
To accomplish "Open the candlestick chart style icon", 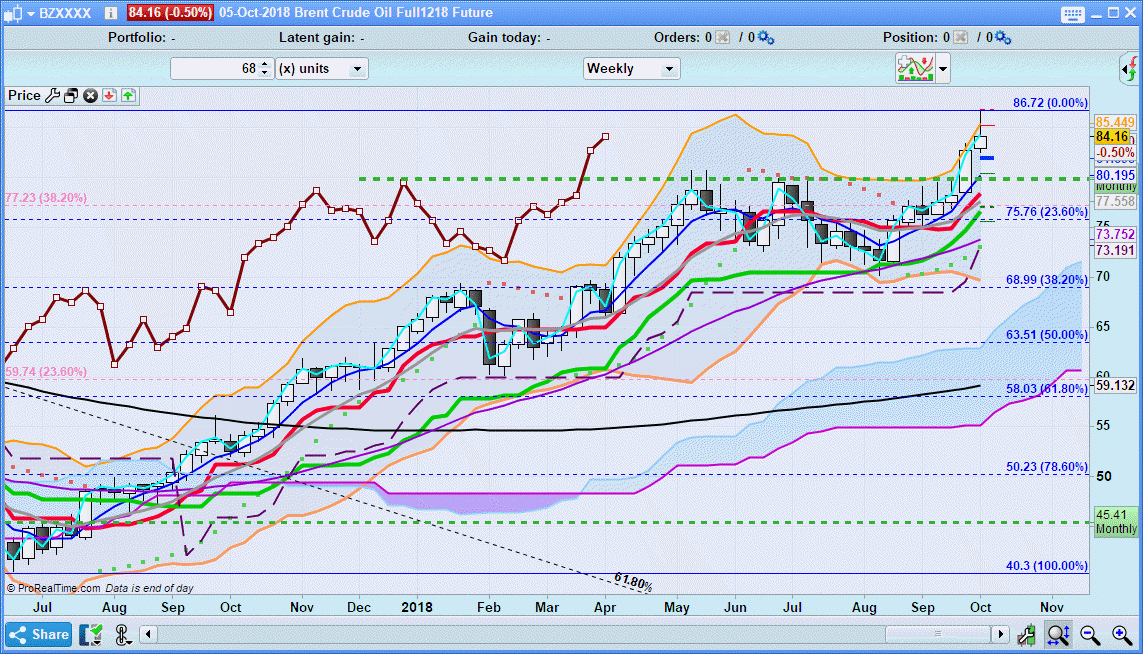I will [x=13, y=13].
